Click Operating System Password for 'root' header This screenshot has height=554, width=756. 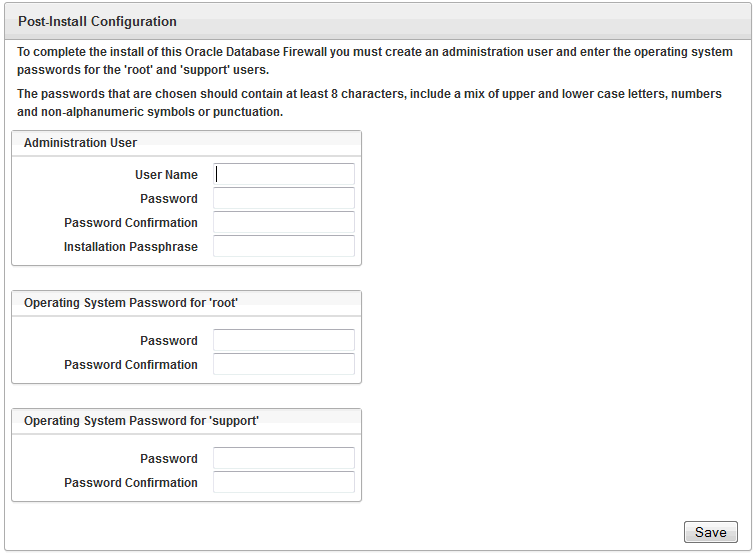(131, 303)
